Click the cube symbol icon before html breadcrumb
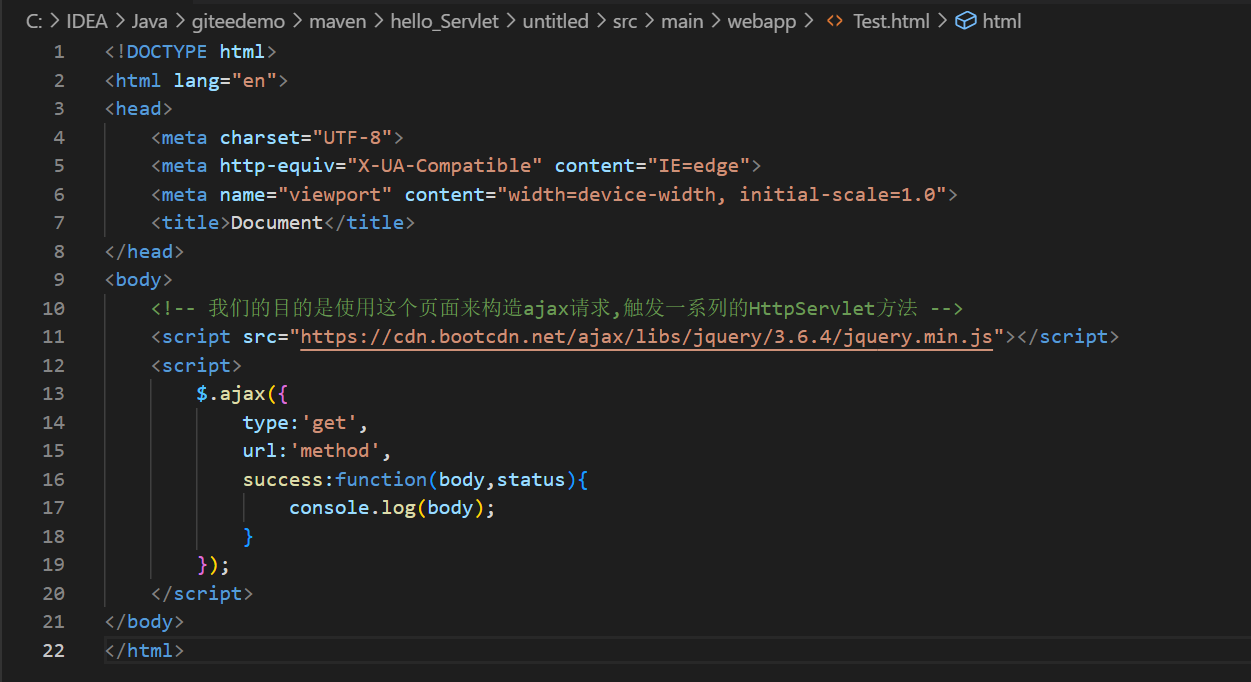 pyautogui.click(x=966, y=21)
